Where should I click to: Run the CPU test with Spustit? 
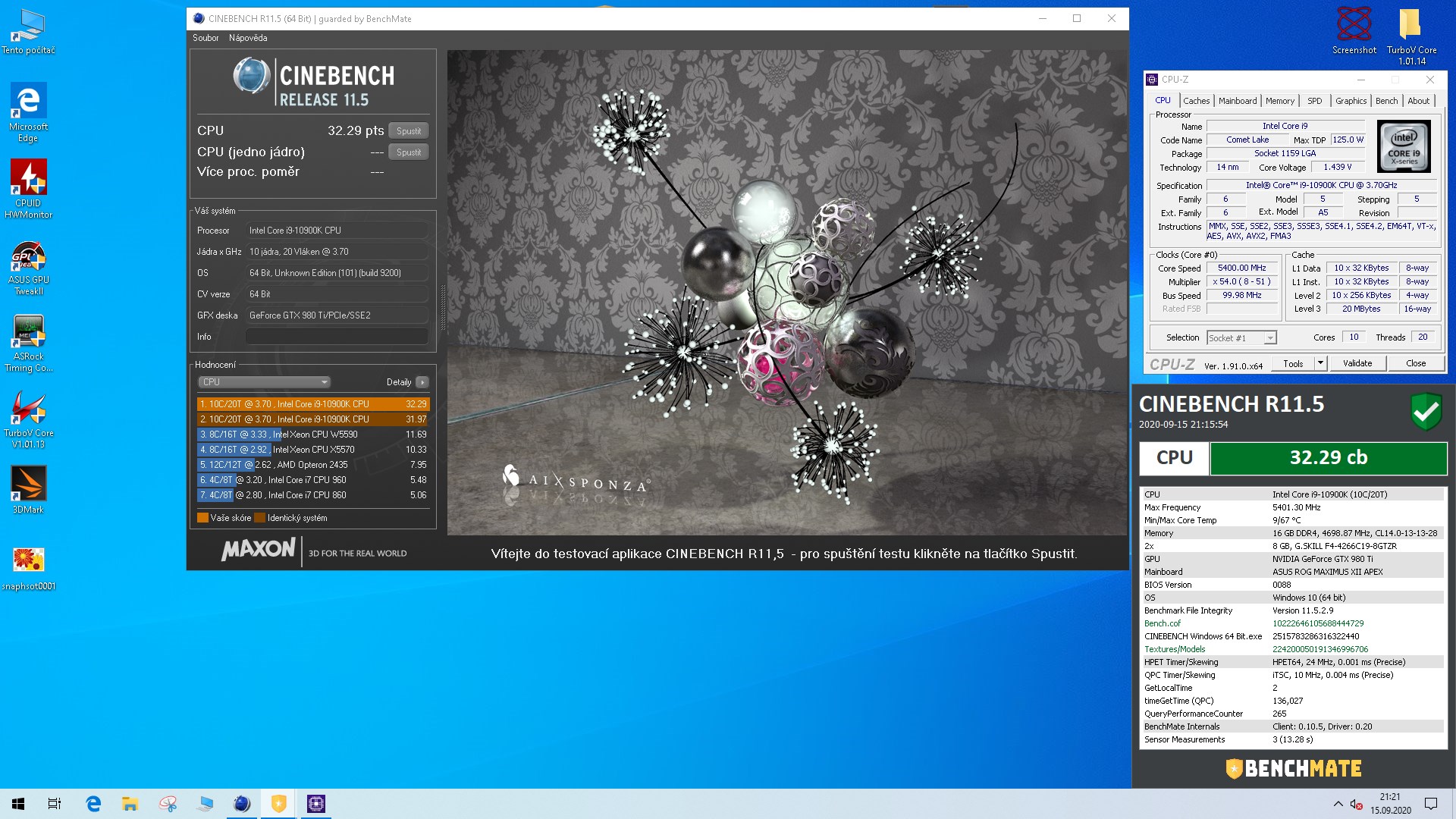click(409, 130)
